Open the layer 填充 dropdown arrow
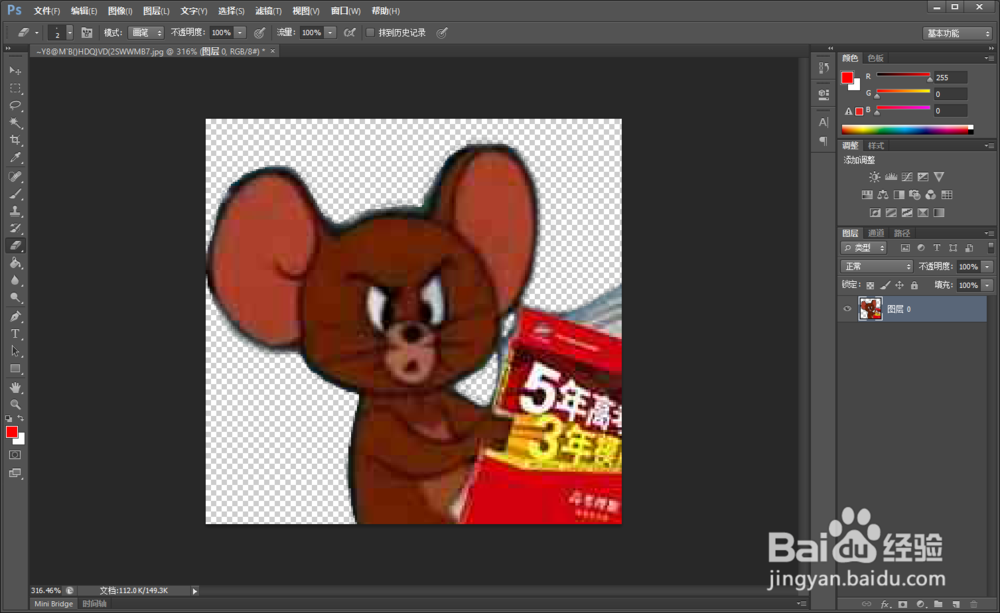 (988, 285)
